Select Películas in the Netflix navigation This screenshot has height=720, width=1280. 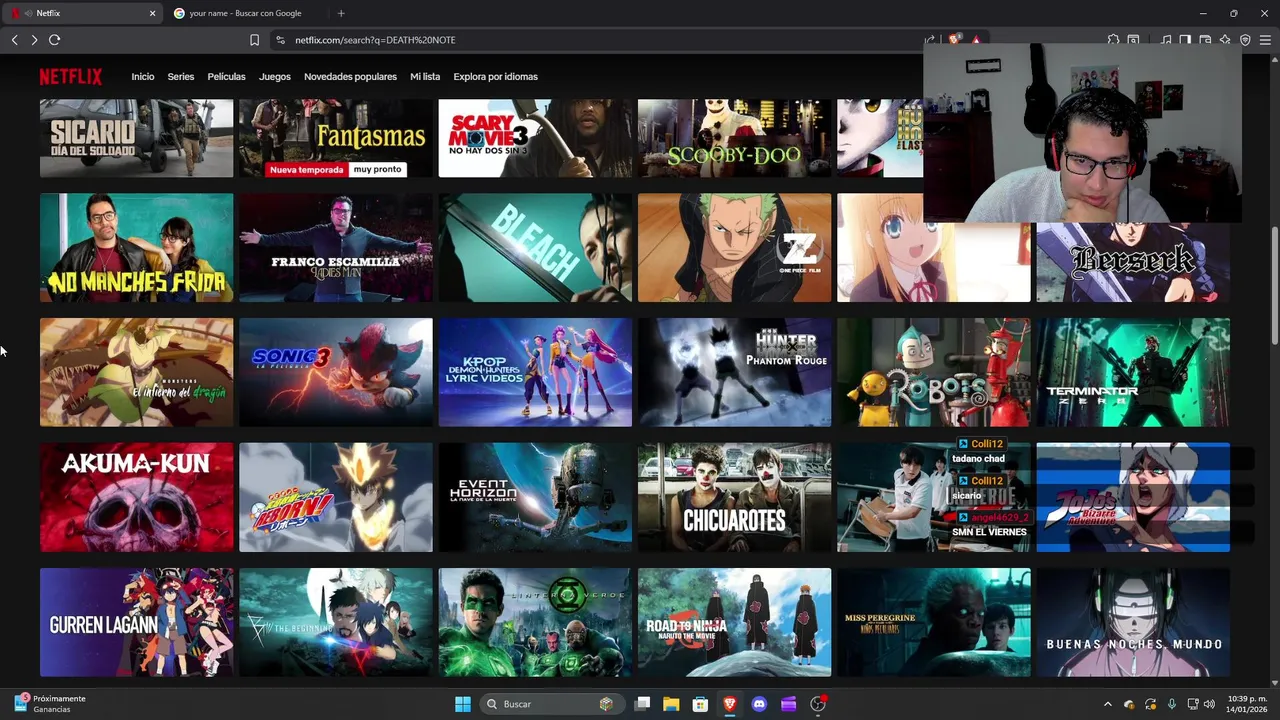[226, 77]
